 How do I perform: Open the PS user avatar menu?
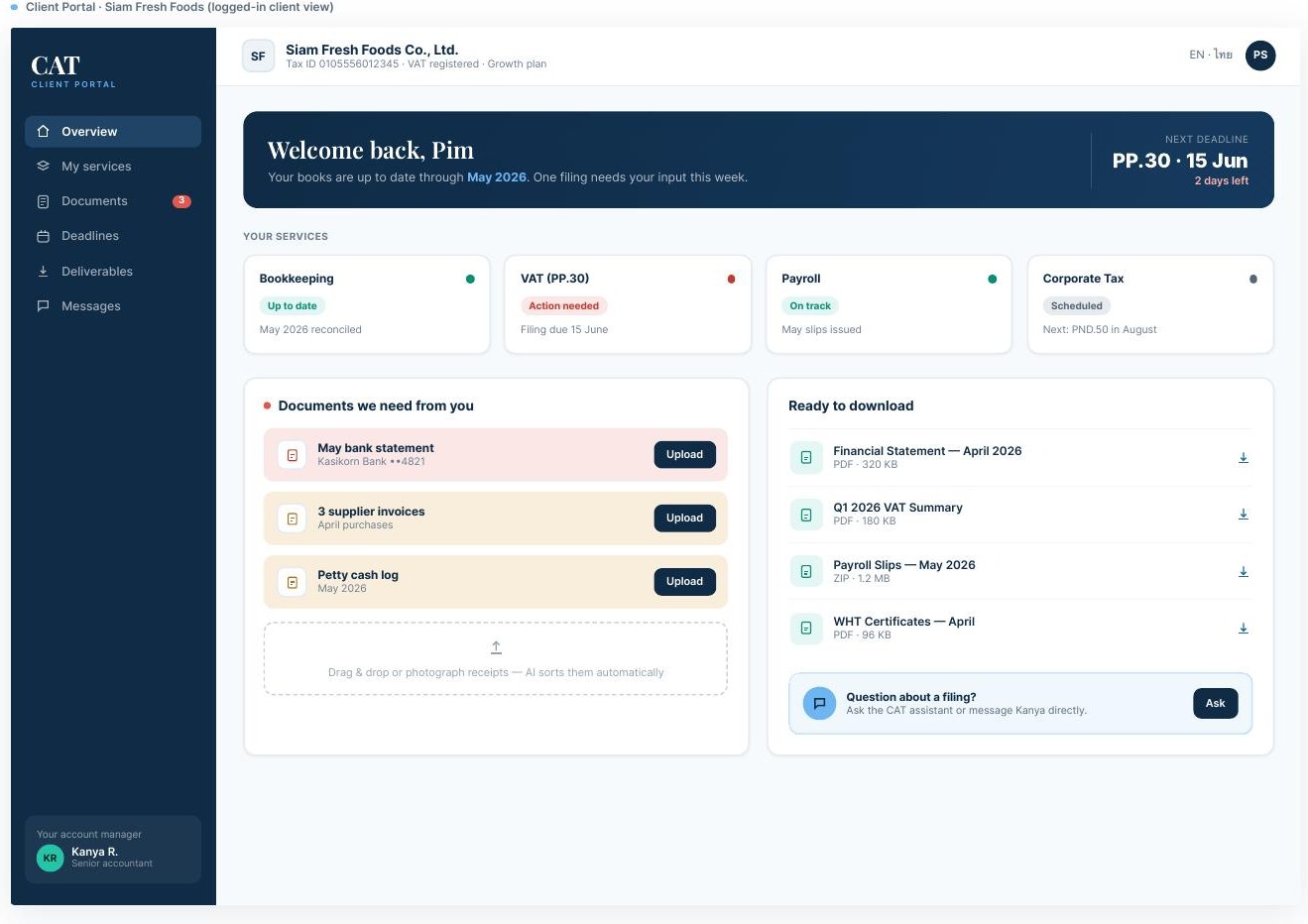pyautogui.click(x=1260, y=56)
